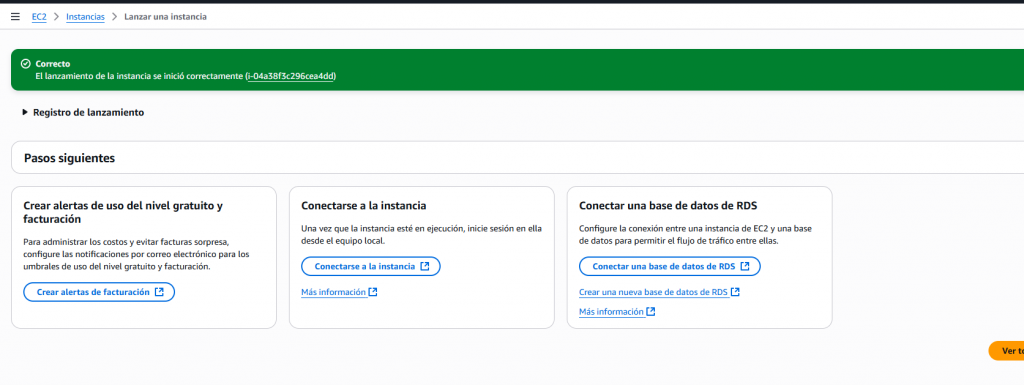Click Crear alertas de facturación button
Screen dimensions: 1024x385
point(99,292)
